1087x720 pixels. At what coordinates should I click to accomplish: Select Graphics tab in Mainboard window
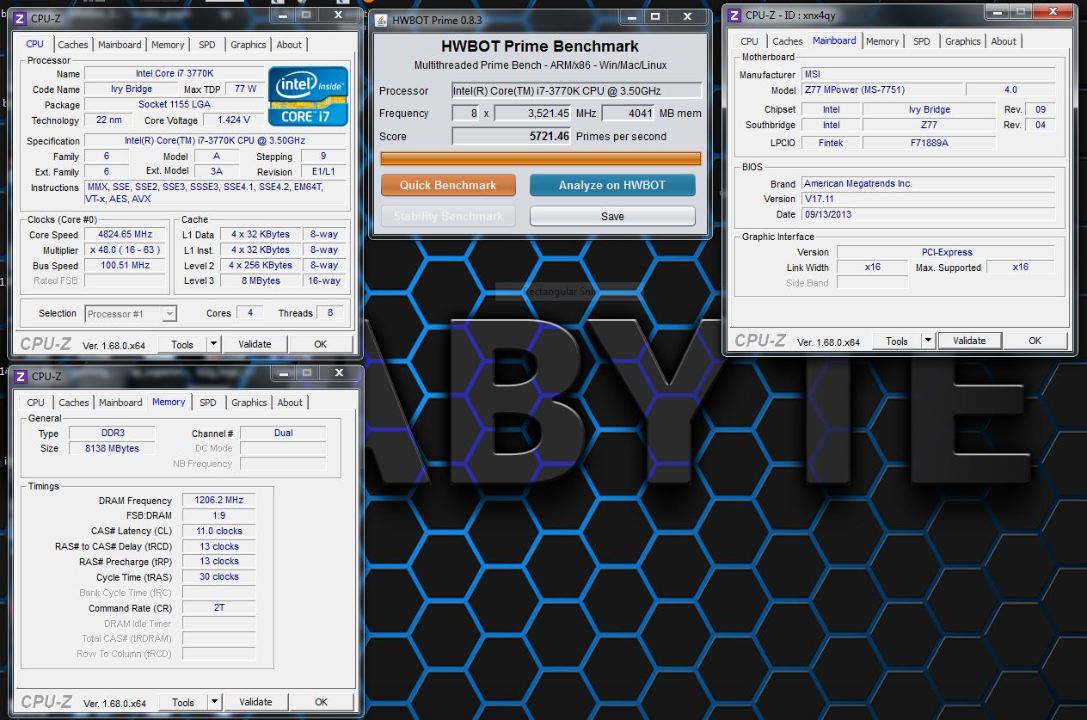(x=963, y=41)
